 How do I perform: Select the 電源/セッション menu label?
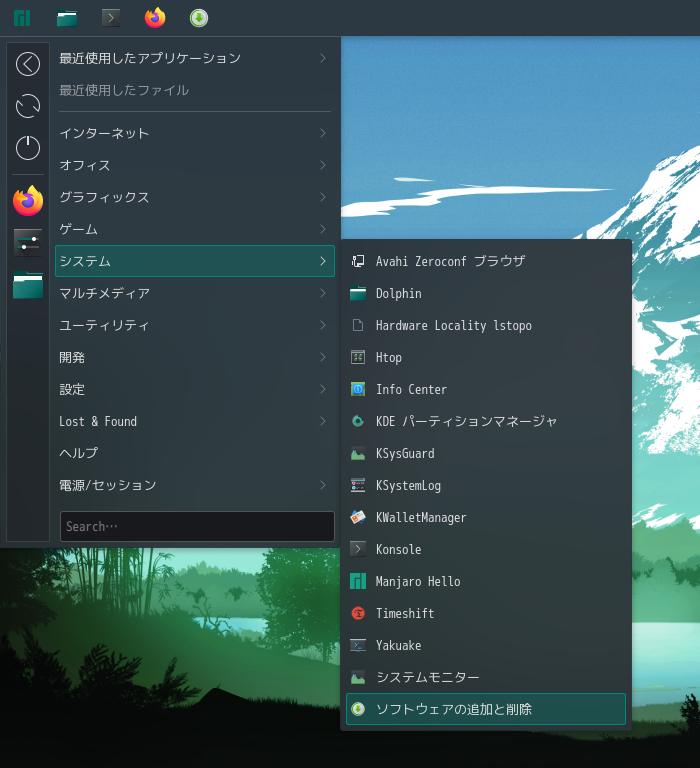coord(108,485)
